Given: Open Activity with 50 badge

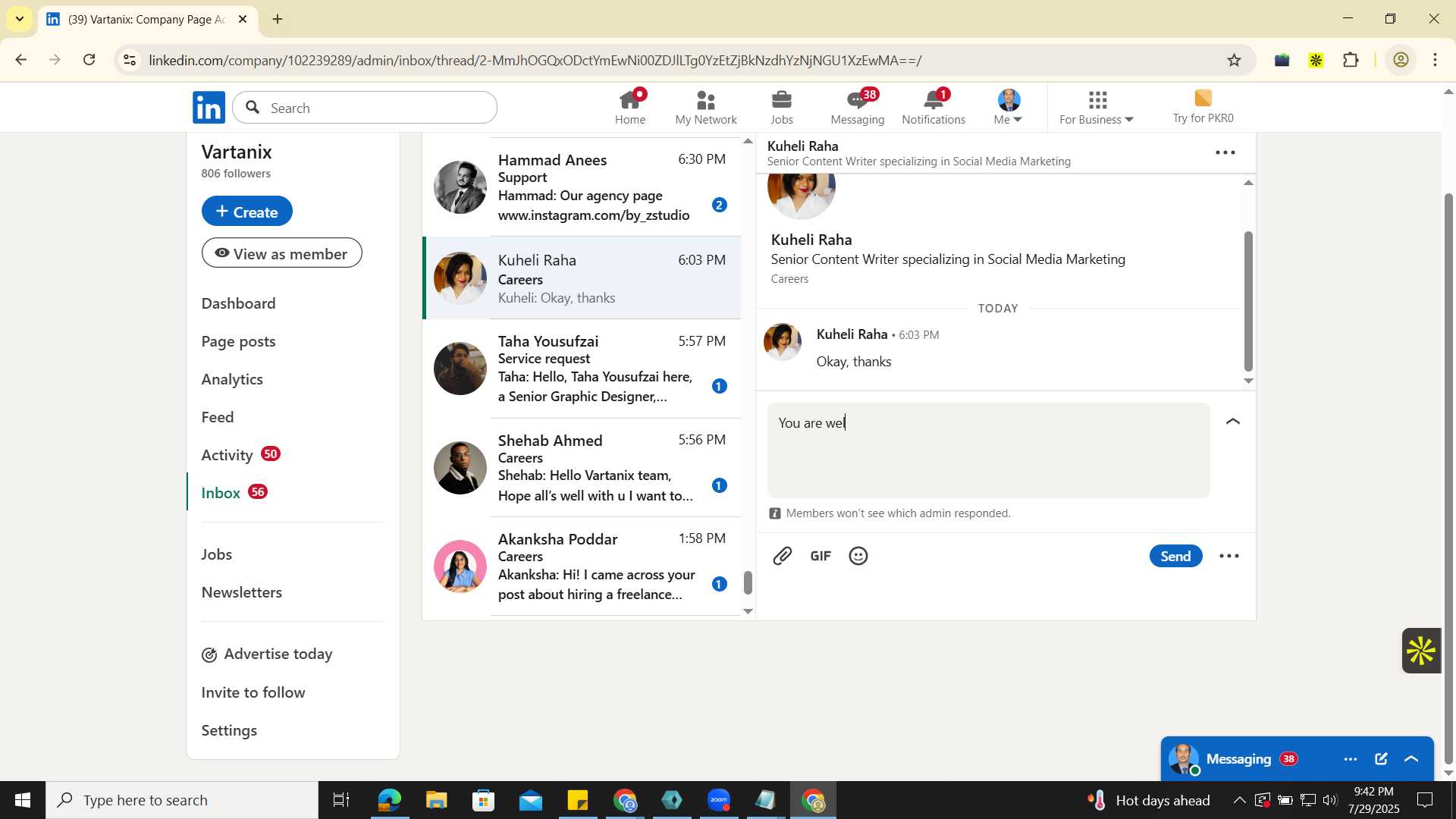Looking at the screenshot, I should coord(240,455).
